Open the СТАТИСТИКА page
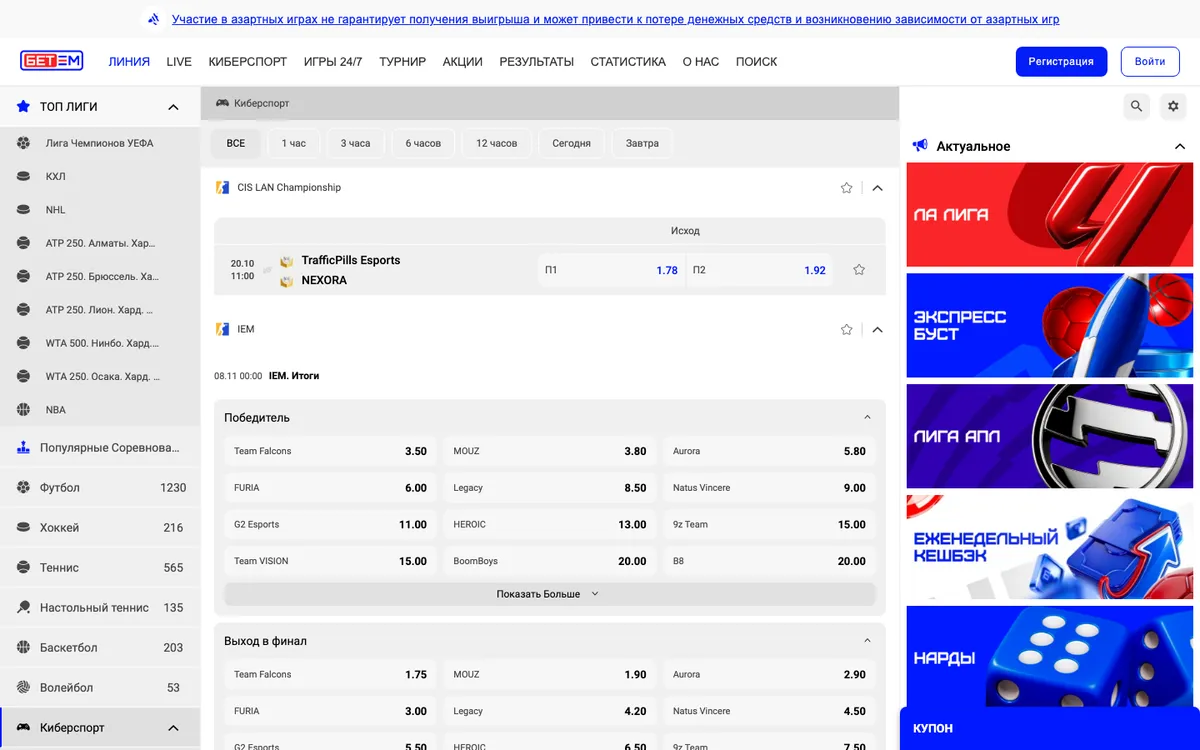Screen dimensions: 1200x750 [x=628, y=62]
